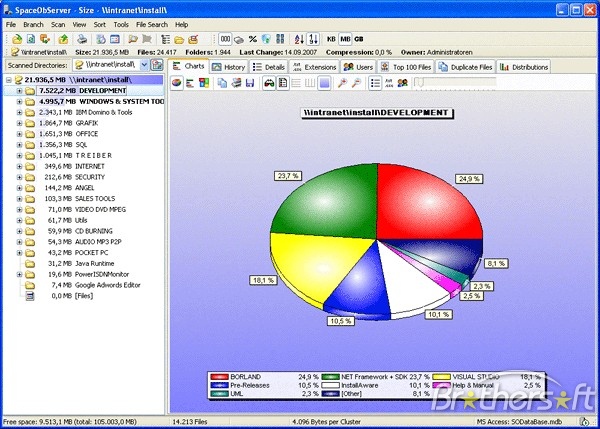Click the print chart icon in chart toolbar
600x429 pixels.
pyautogui.click(x=236, y=83)
